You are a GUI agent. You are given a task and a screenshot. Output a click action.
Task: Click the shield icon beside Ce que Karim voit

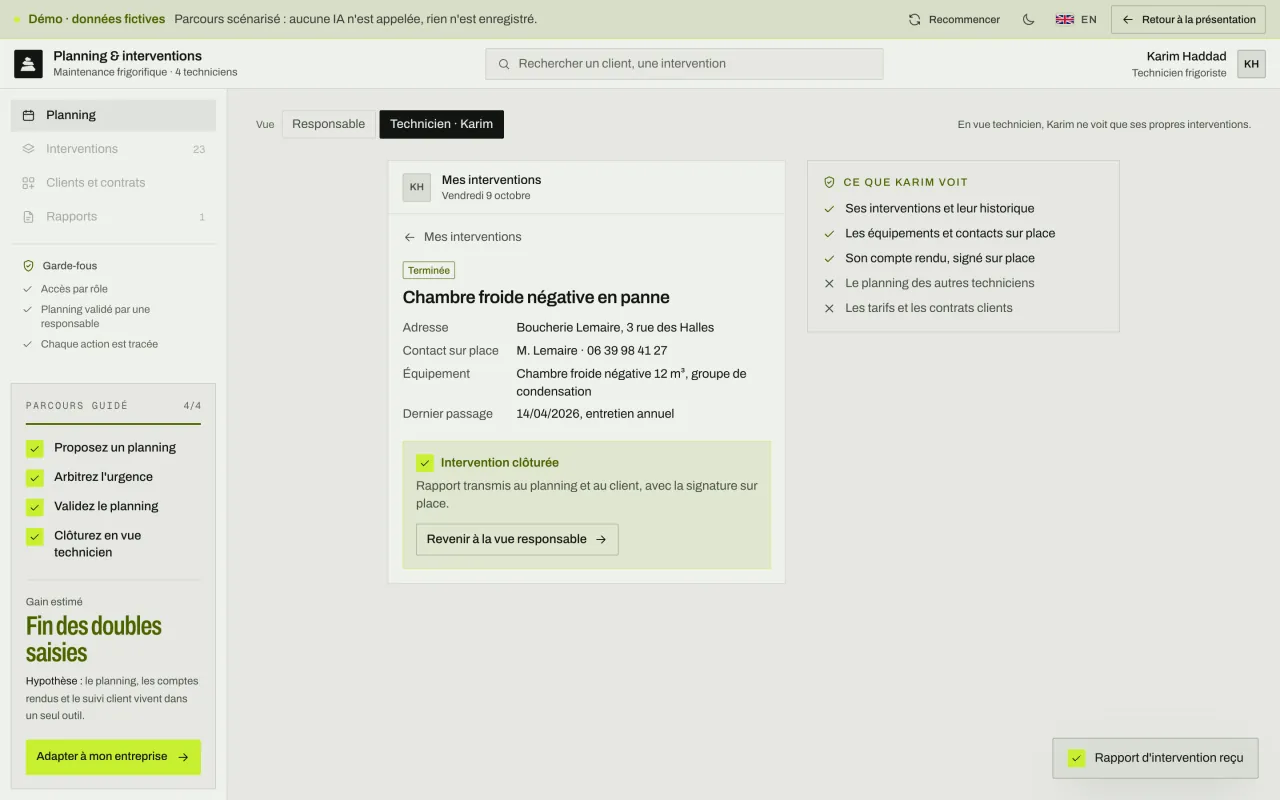(x=829, y=182)
